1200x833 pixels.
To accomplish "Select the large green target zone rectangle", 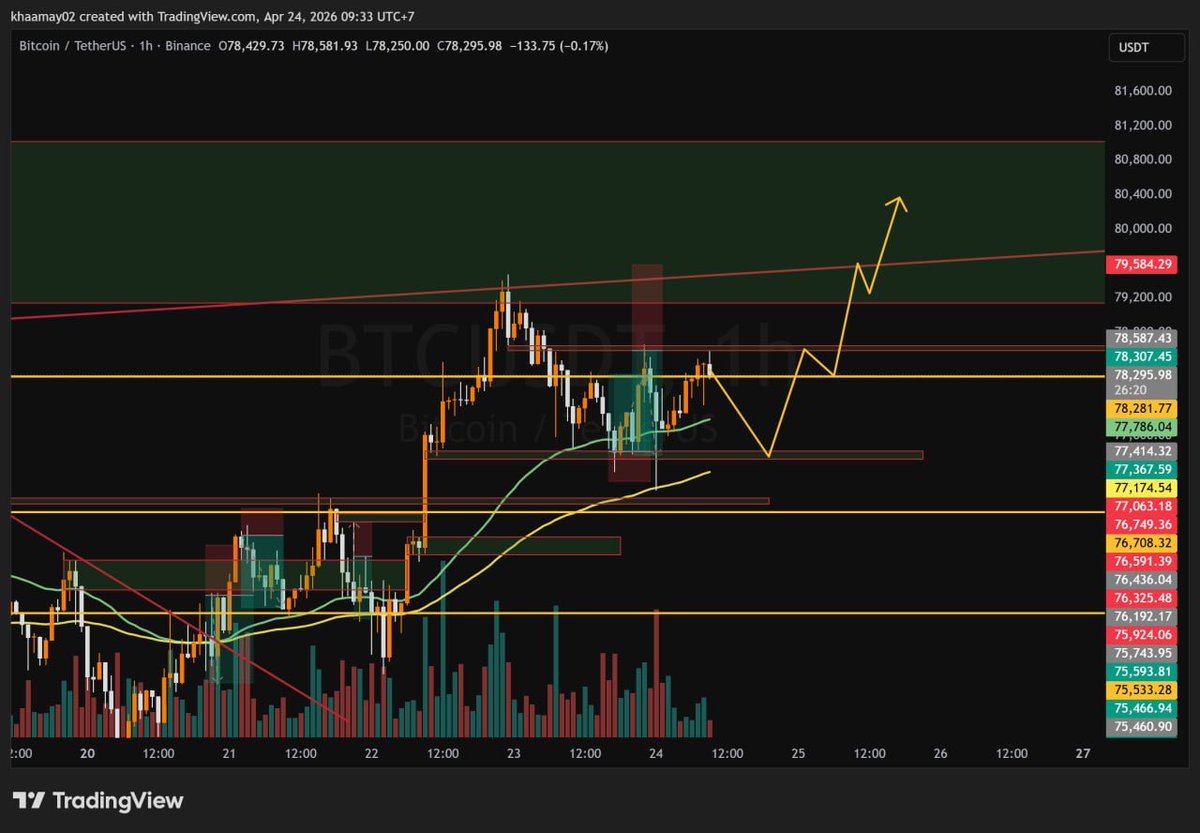I will 557,222.
